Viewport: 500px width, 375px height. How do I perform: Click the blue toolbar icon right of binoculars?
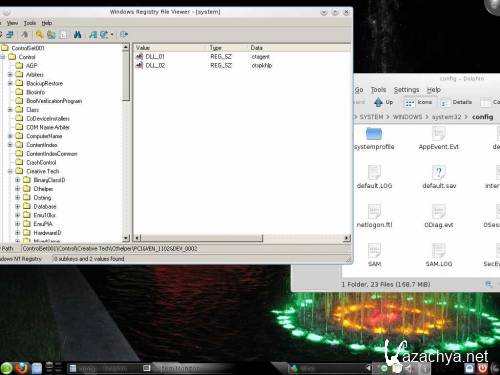(x=93, y=34)
